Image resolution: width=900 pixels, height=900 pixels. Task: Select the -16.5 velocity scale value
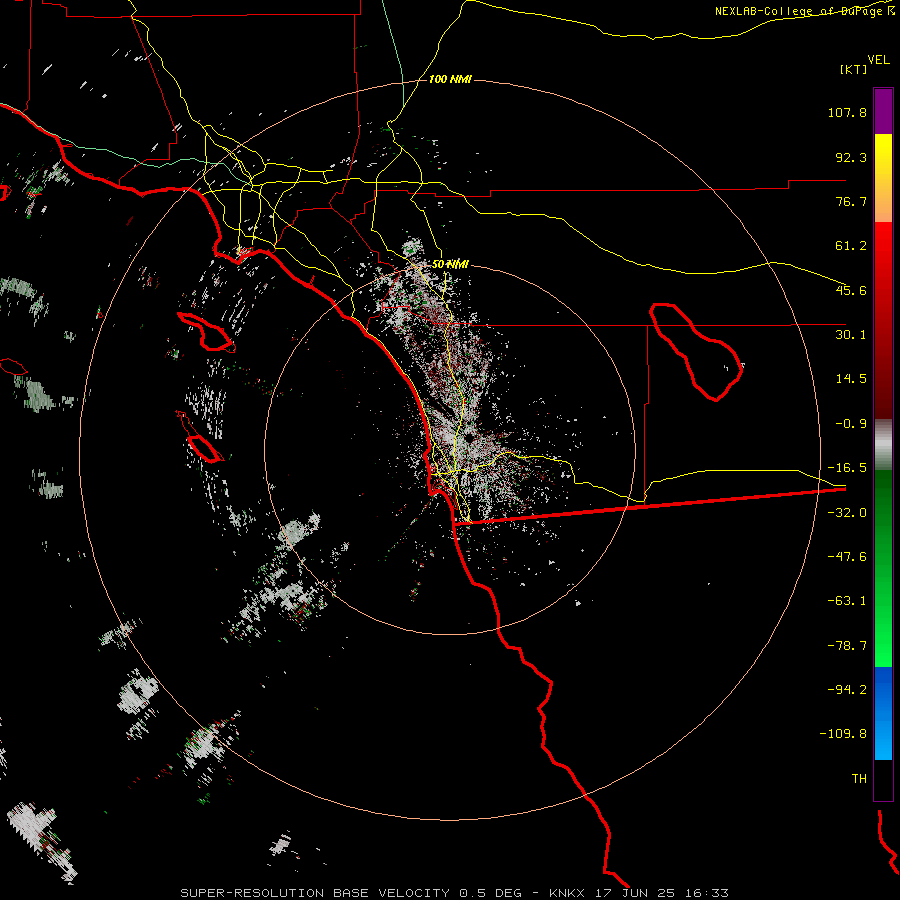pyautogui.click(x=847, y=468)
